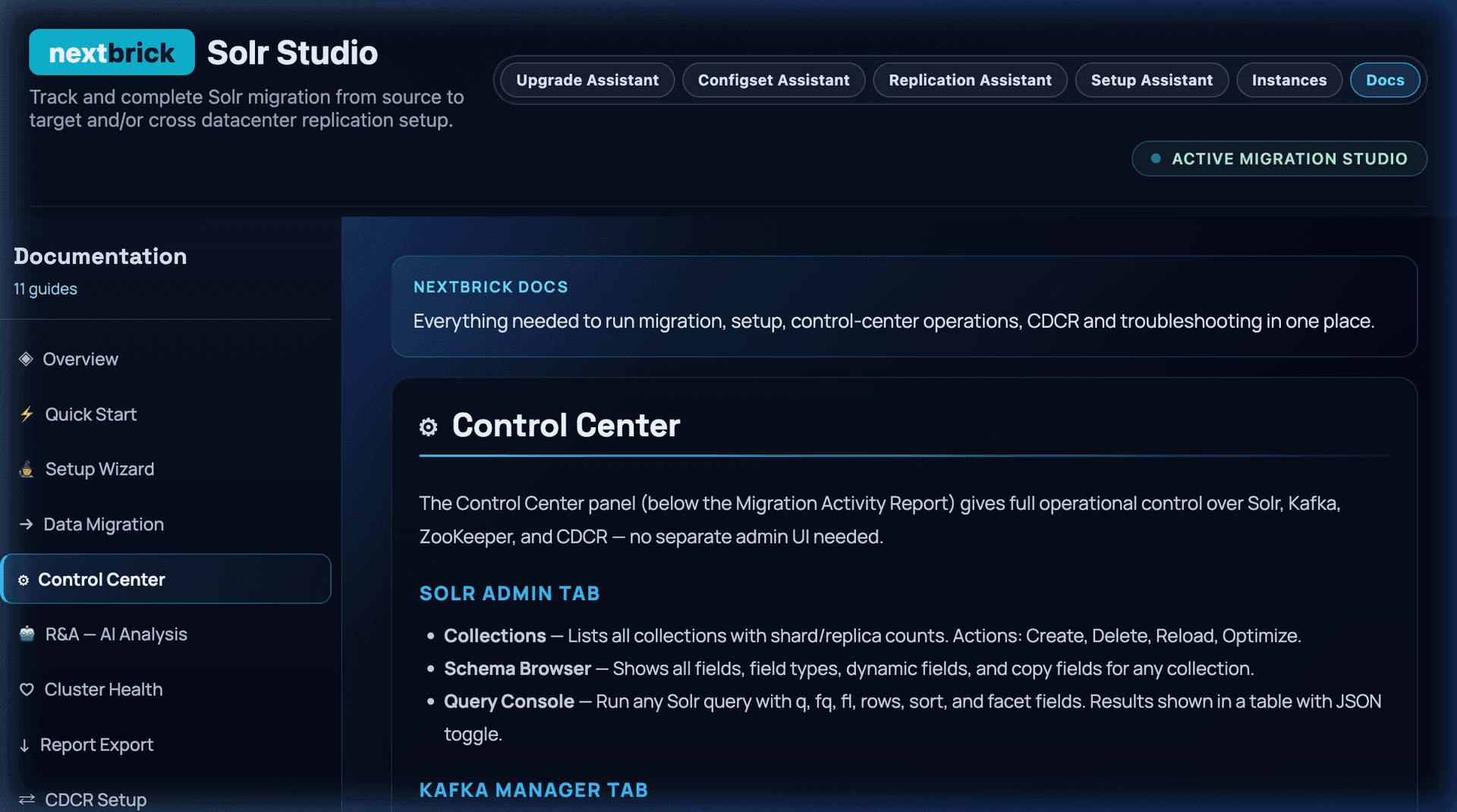Click the Active Migration Studio status dot

point(1156,159)
